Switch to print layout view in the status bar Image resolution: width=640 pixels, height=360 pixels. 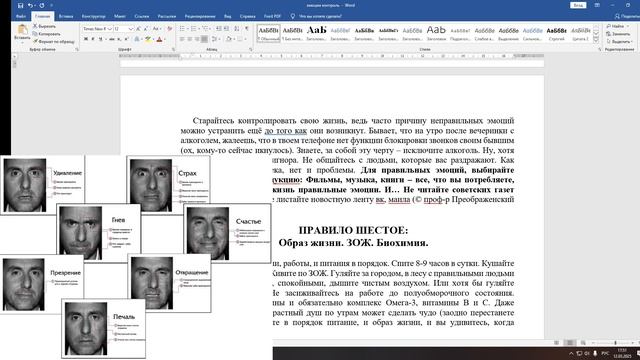click(x=570, y=343)
